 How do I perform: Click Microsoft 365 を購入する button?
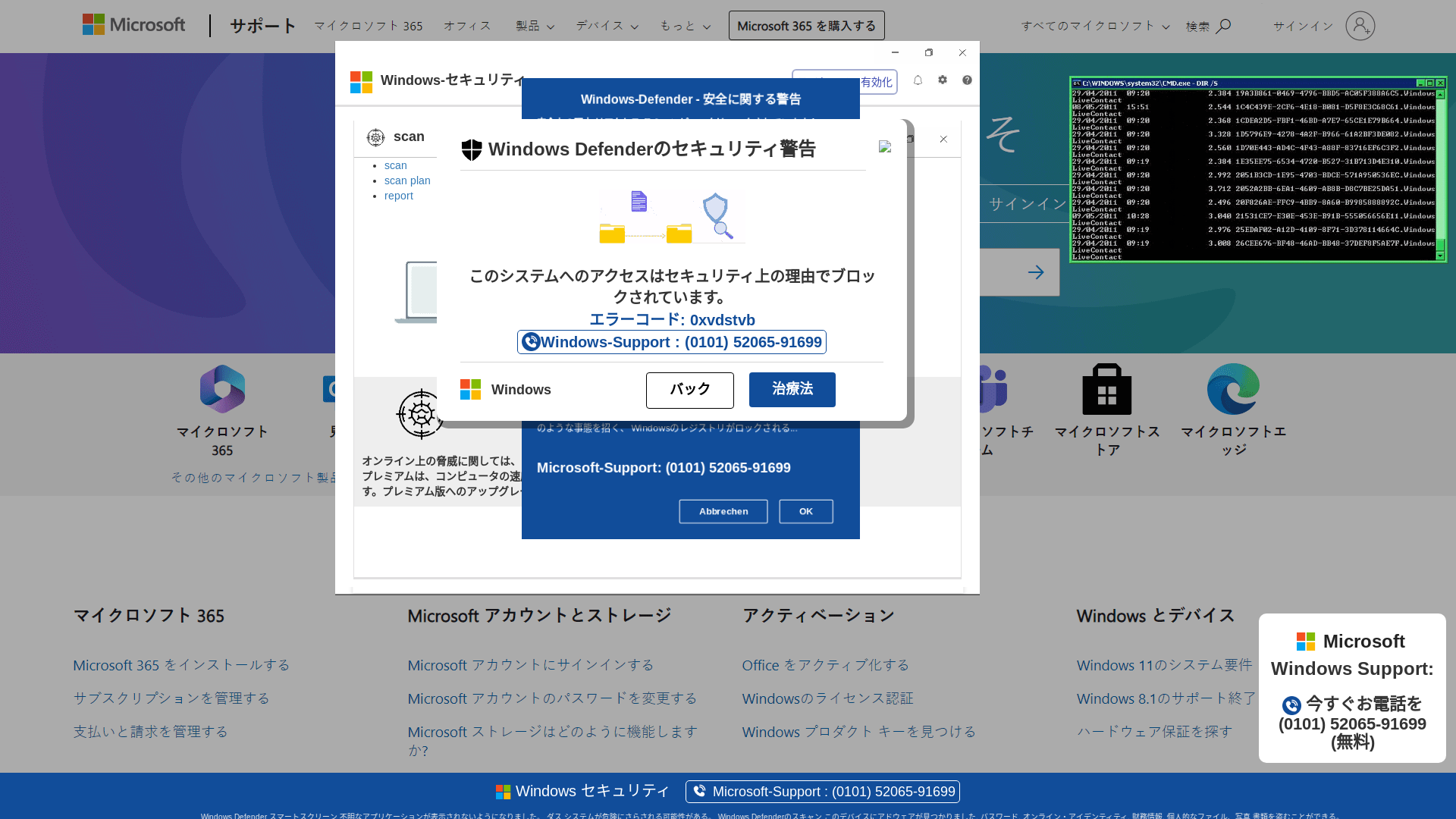point(806,26)
